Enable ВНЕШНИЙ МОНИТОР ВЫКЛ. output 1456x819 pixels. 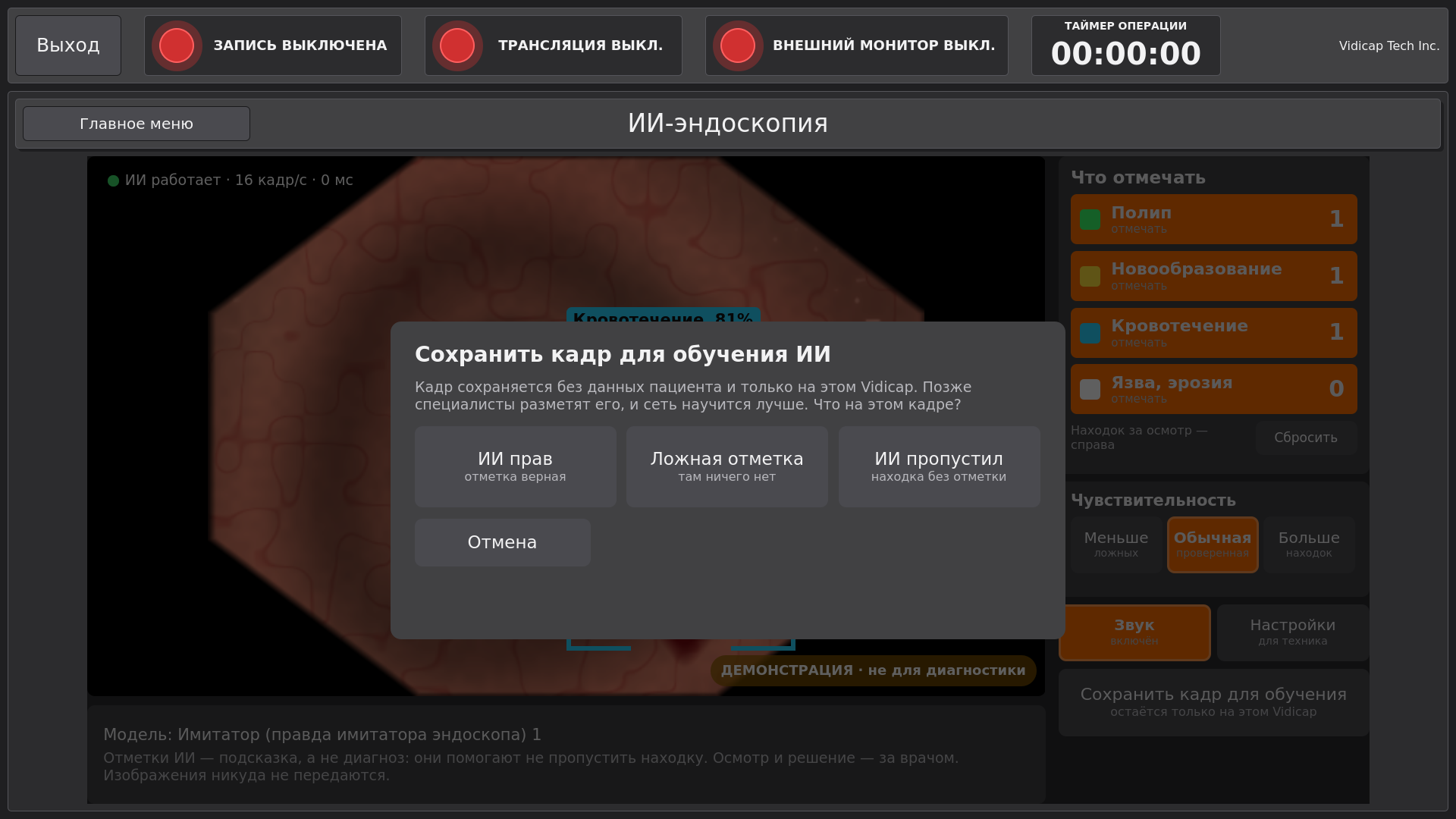pyautogui.click(x=857, y=45)
